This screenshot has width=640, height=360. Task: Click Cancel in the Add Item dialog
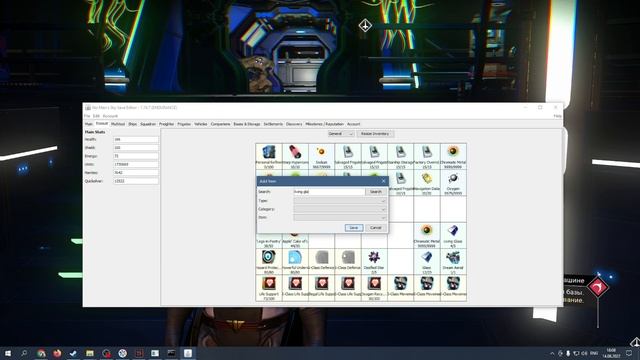[376, 228]
